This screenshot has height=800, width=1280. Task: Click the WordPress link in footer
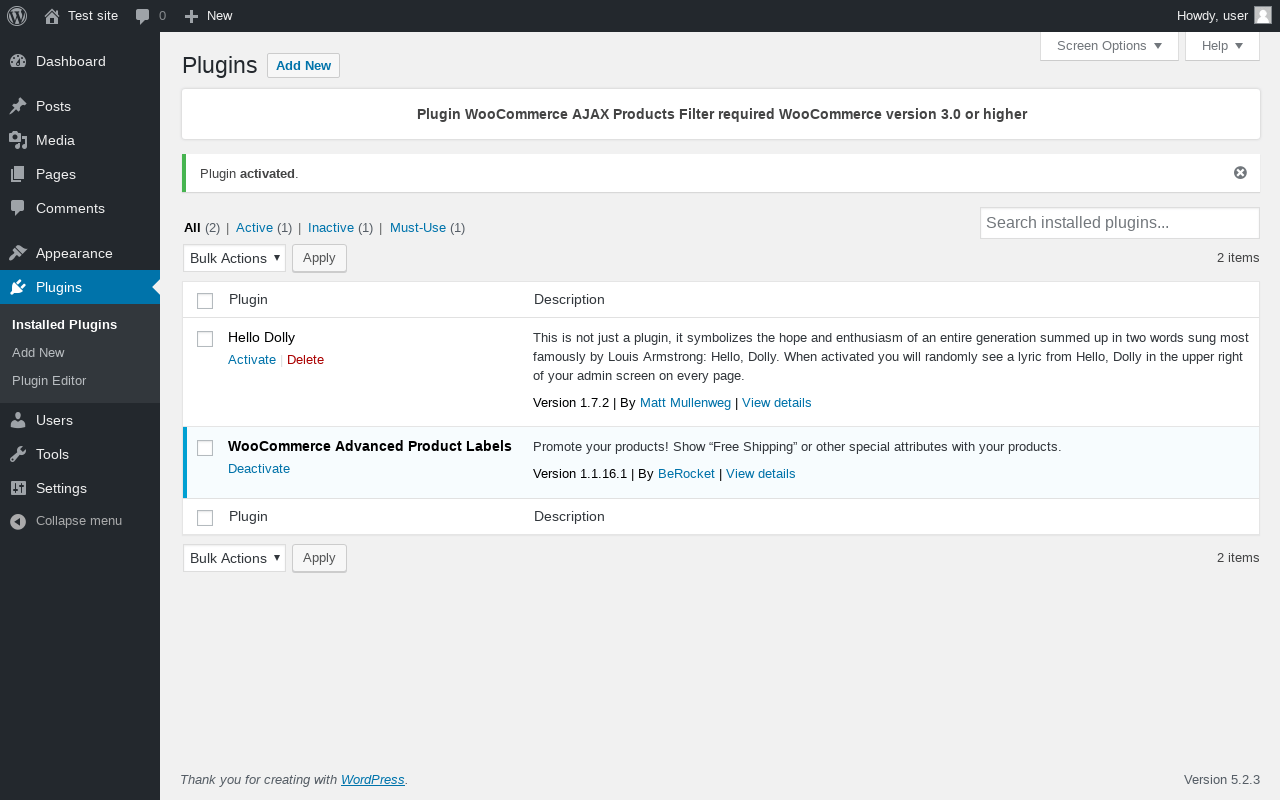372,780
